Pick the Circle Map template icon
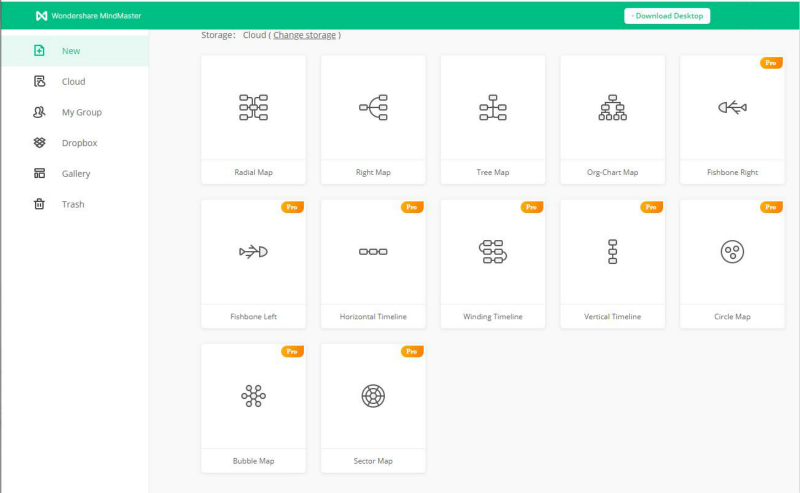This screenshot has height=493, width=800. (x=732, y=252)
